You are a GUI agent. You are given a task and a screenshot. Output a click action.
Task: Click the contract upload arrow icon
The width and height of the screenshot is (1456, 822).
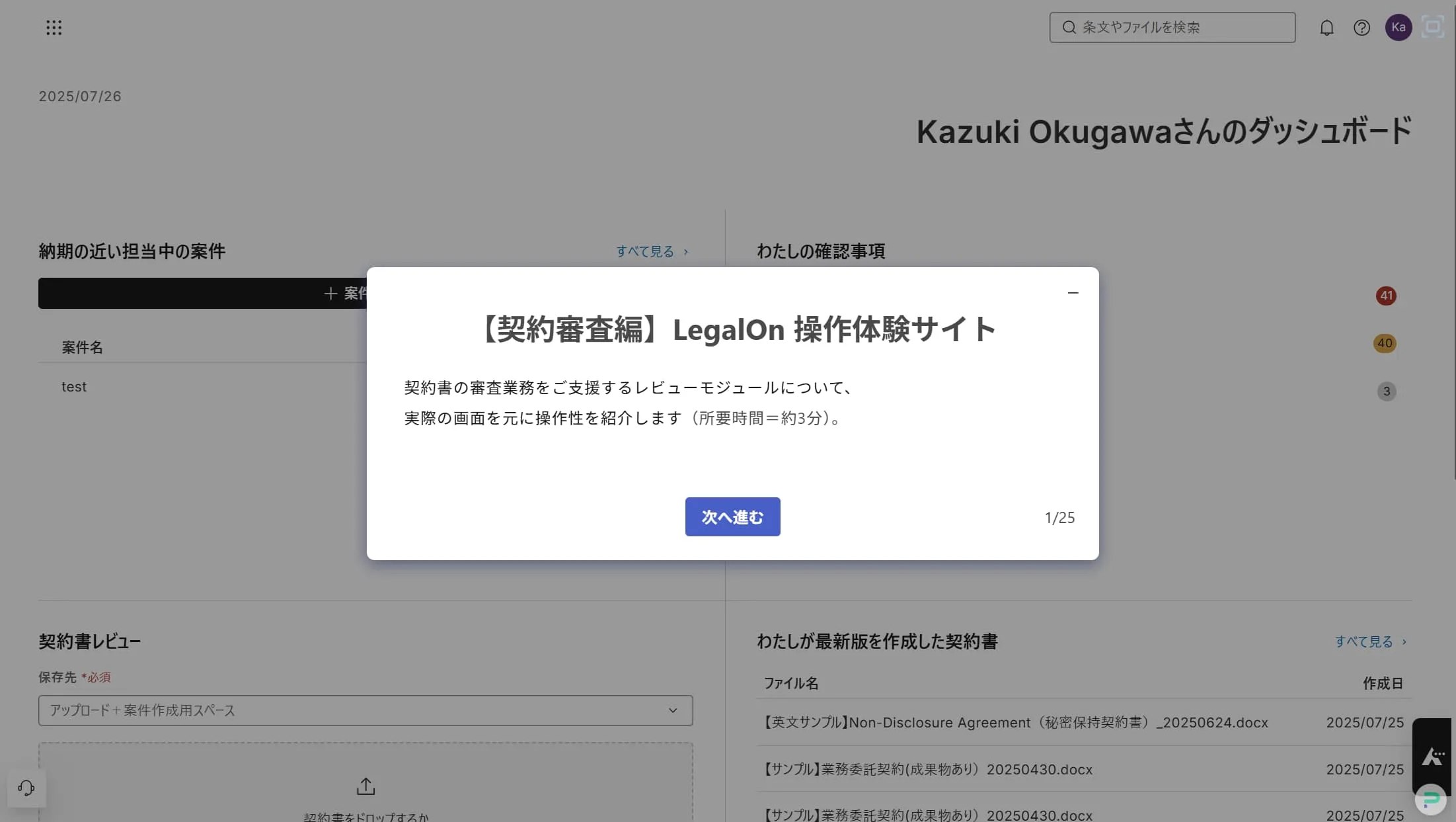click(365, 786)
